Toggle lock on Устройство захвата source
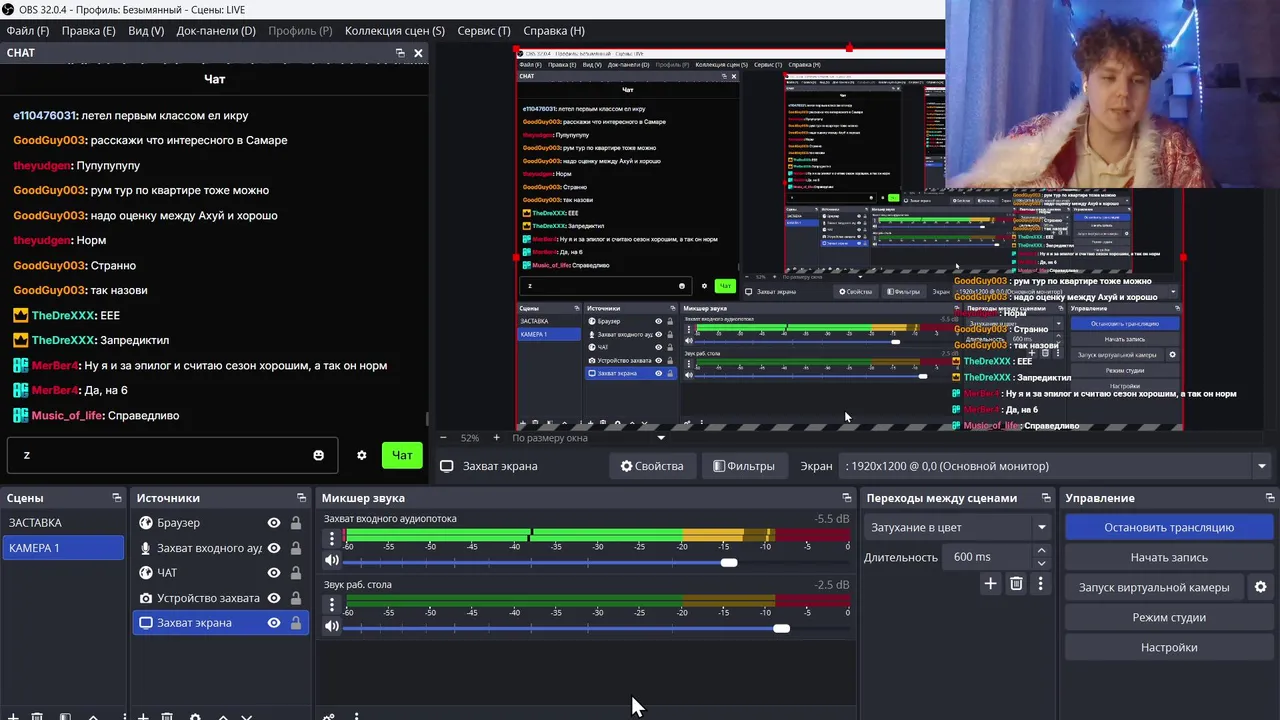Viewport: 1280px width, 720px height. 296,598
